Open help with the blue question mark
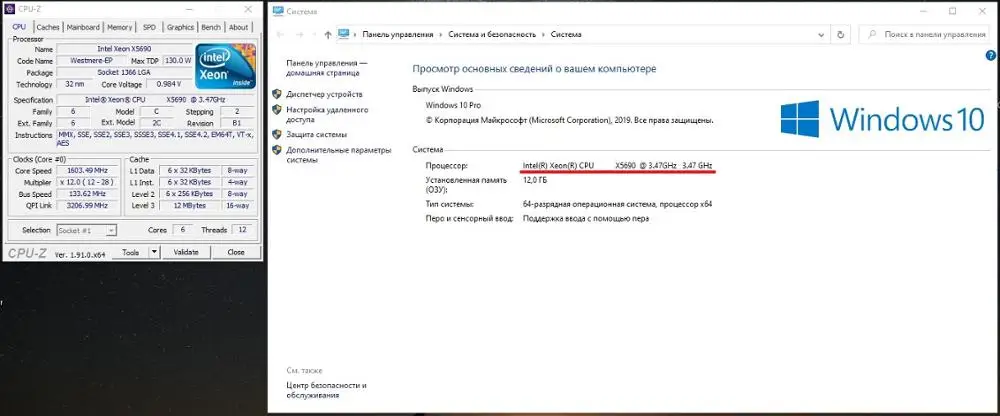Image resolution: width=1000 pixels, height=416 pixels. tap(990, 56)
